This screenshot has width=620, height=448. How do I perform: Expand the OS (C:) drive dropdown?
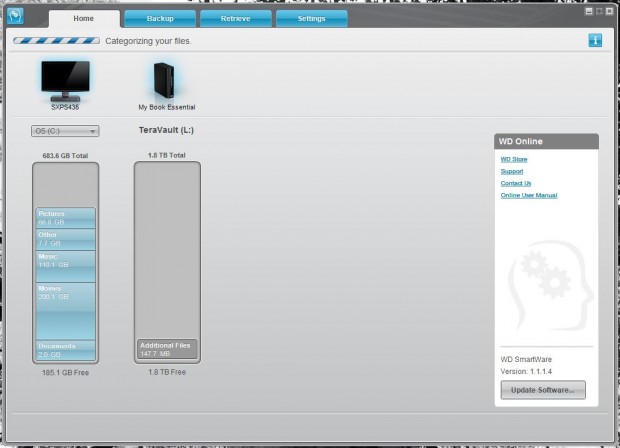(x=65, y=131)
